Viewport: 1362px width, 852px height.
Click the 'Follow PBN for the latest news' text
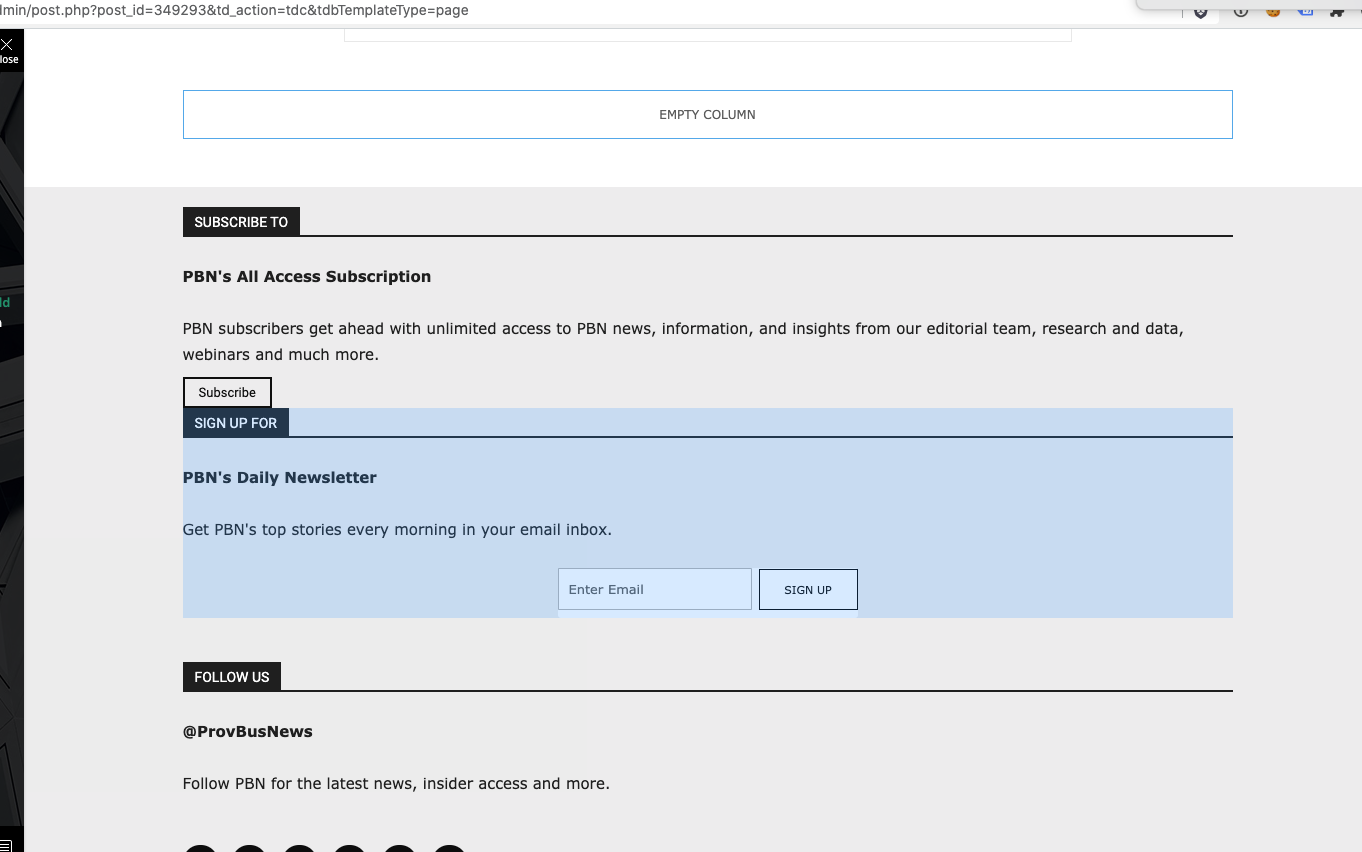396,784
